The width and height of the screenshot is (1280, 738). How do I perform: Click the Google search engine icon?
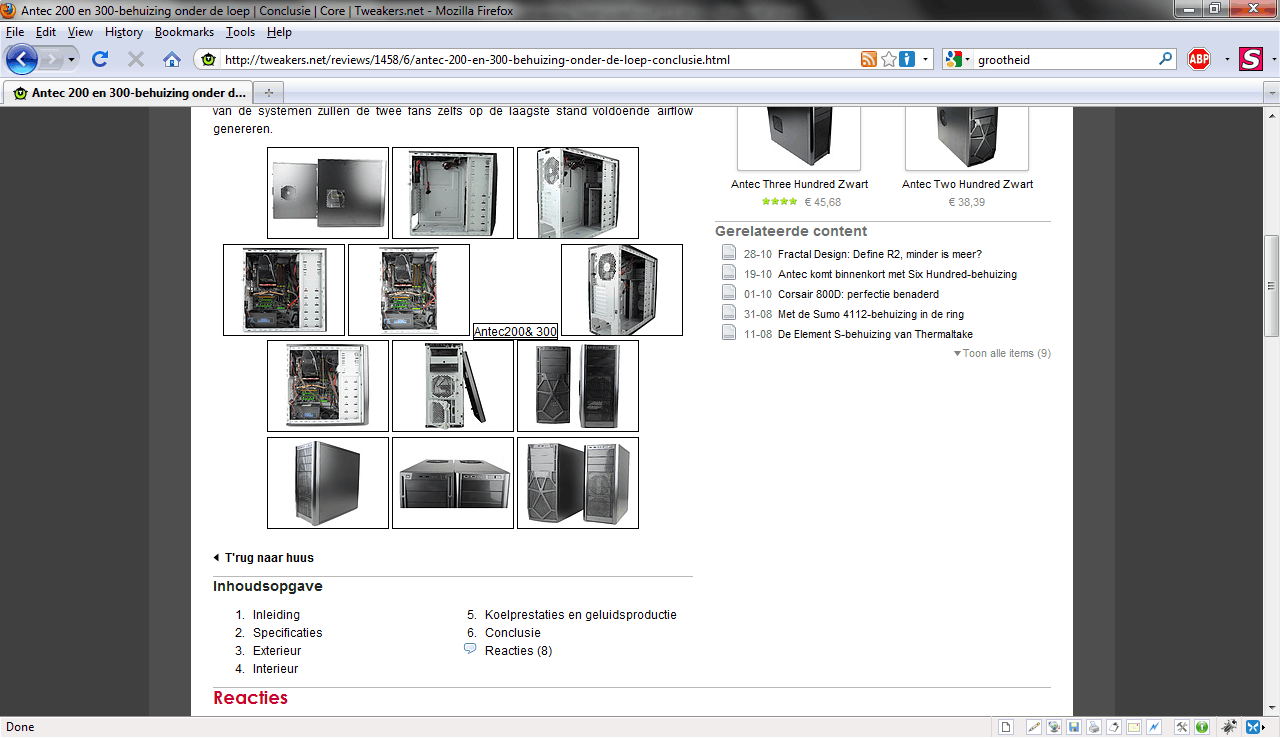pyautogui.click(x=953, y=60)
